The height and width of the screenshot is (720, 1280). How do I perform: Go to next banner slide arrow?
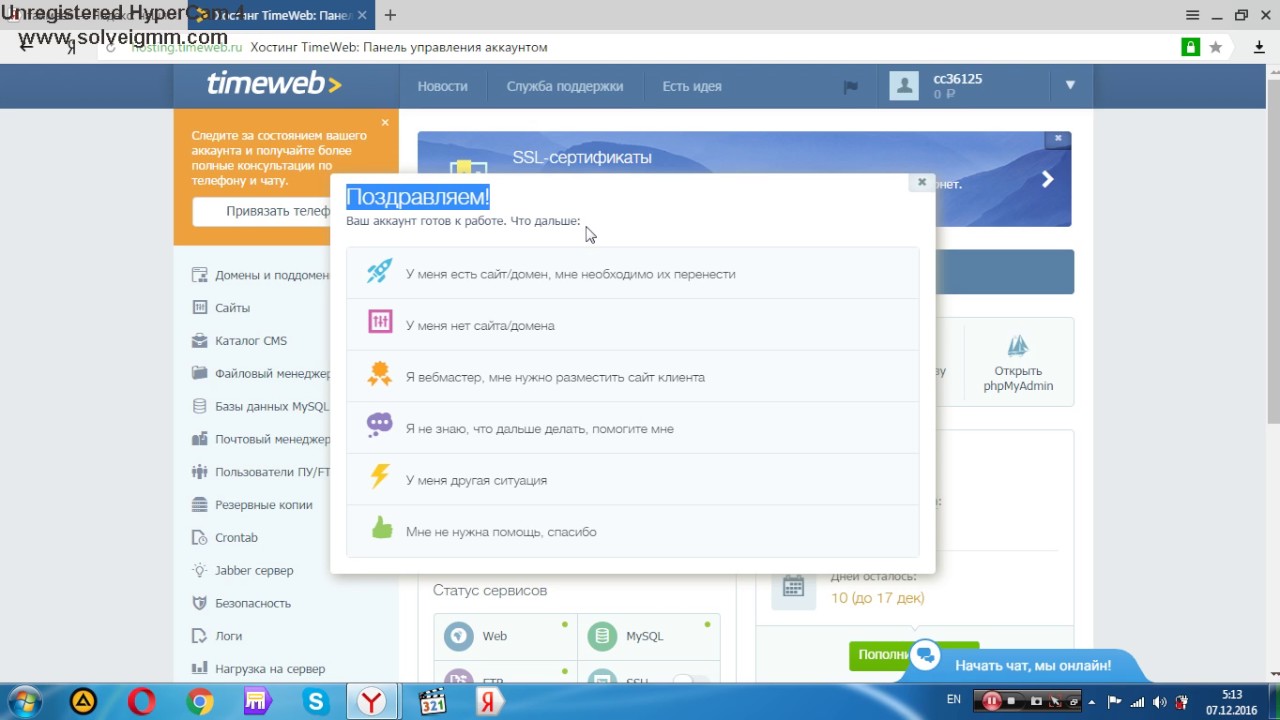[x=1047, y=179]
